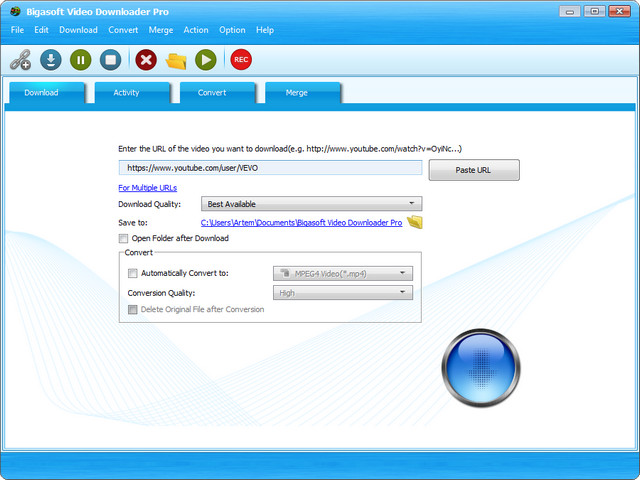Tick the Automatically Convert to checkbox

point(133,273)
